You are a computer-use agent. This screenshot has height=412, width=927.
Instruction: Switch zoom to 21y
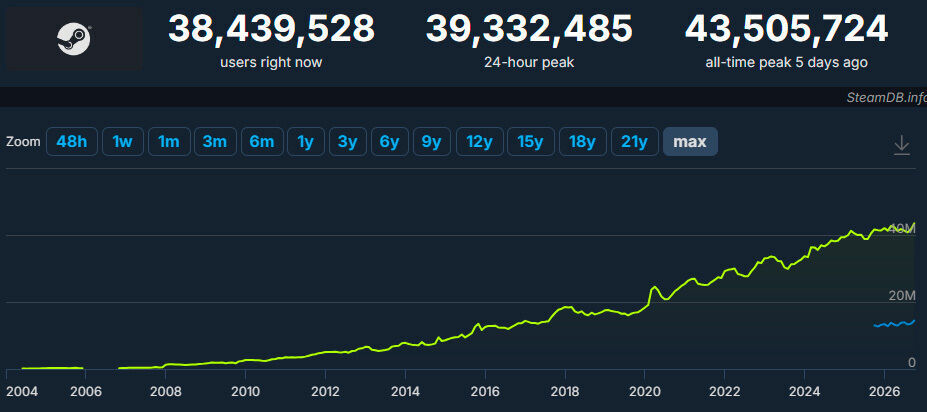point(634,142)
